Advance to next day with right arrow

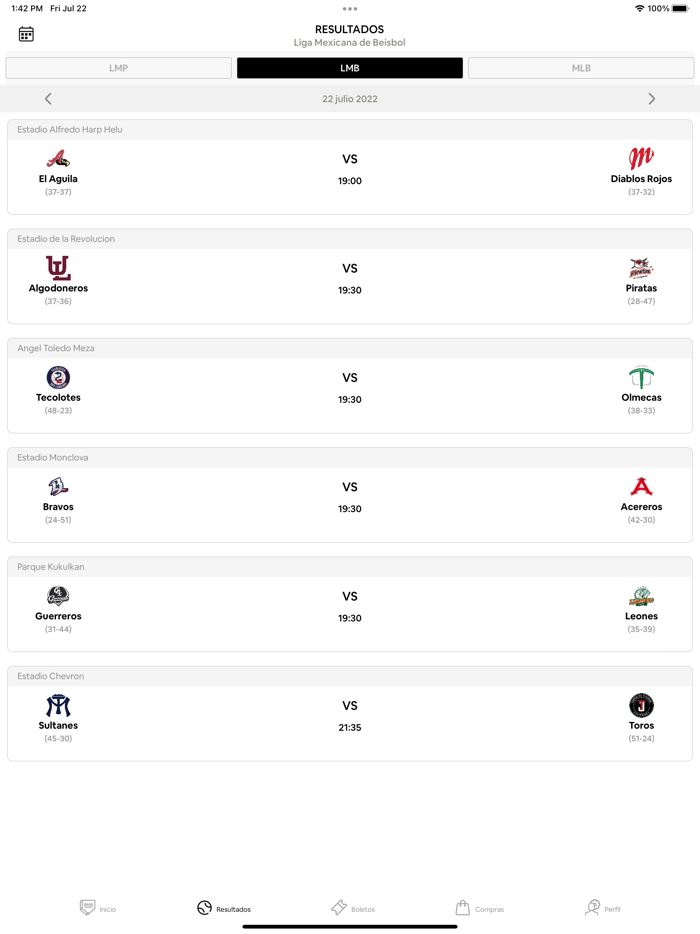tap(652, 99)
